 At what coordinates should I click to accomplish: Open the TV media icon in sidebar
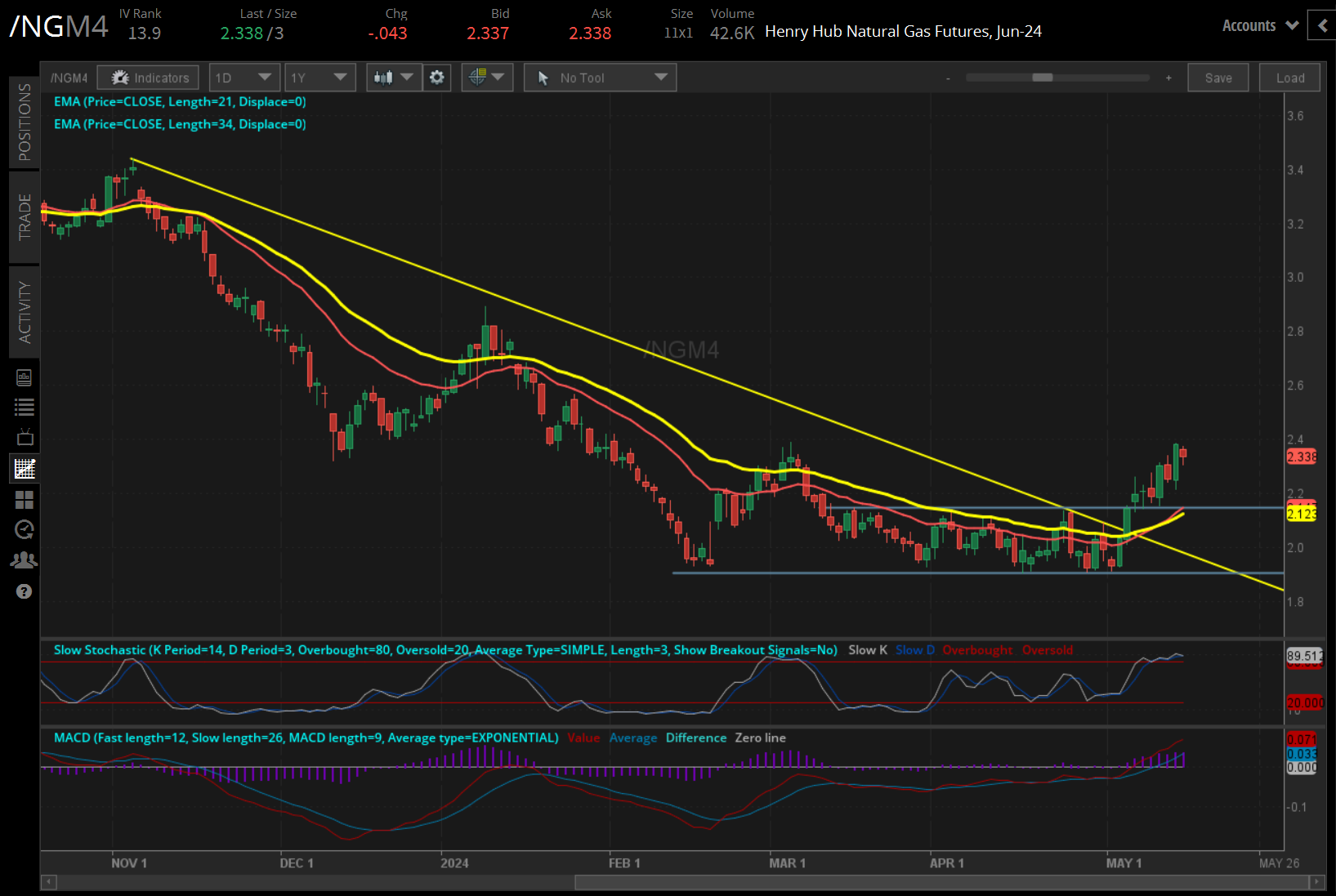coord(25,437)
